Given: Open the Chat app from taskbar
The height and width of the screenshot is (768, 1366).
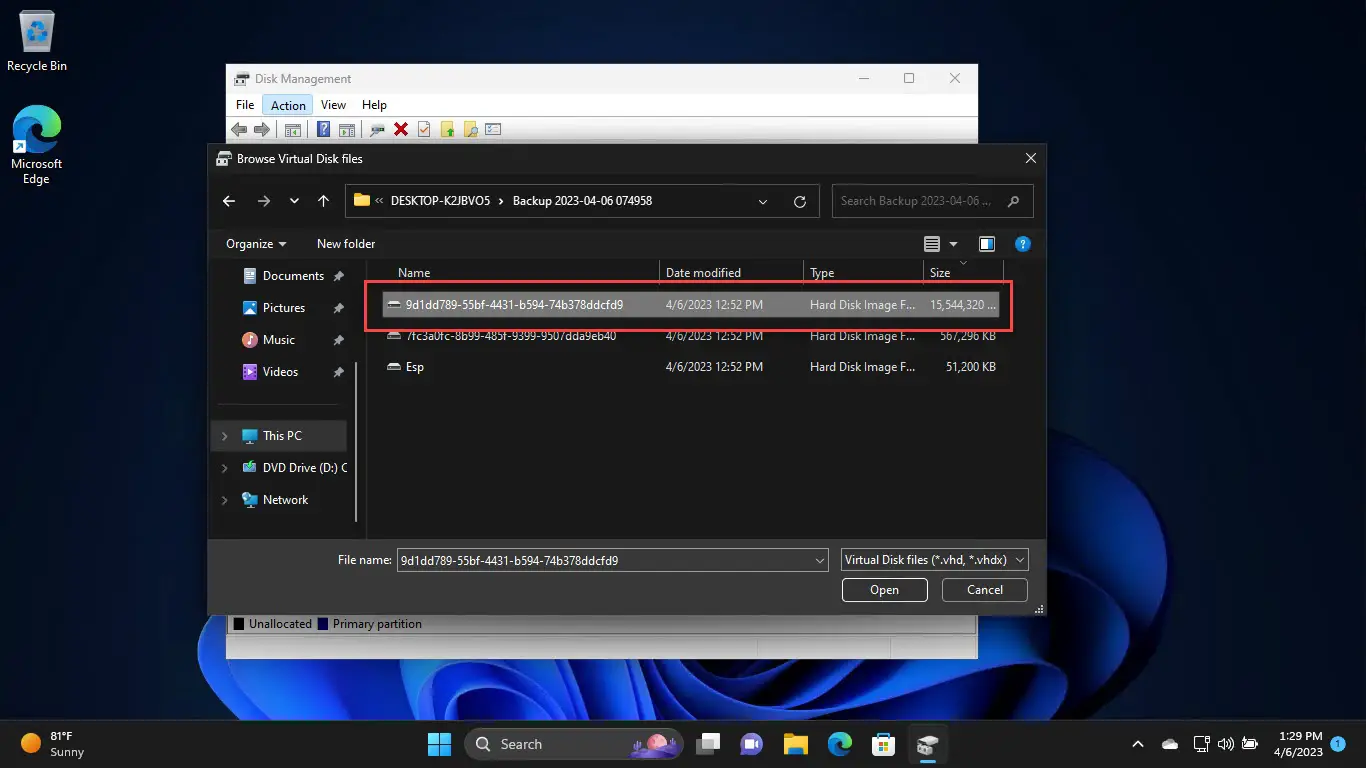Looking at the screenshot, I should [751, 744].
